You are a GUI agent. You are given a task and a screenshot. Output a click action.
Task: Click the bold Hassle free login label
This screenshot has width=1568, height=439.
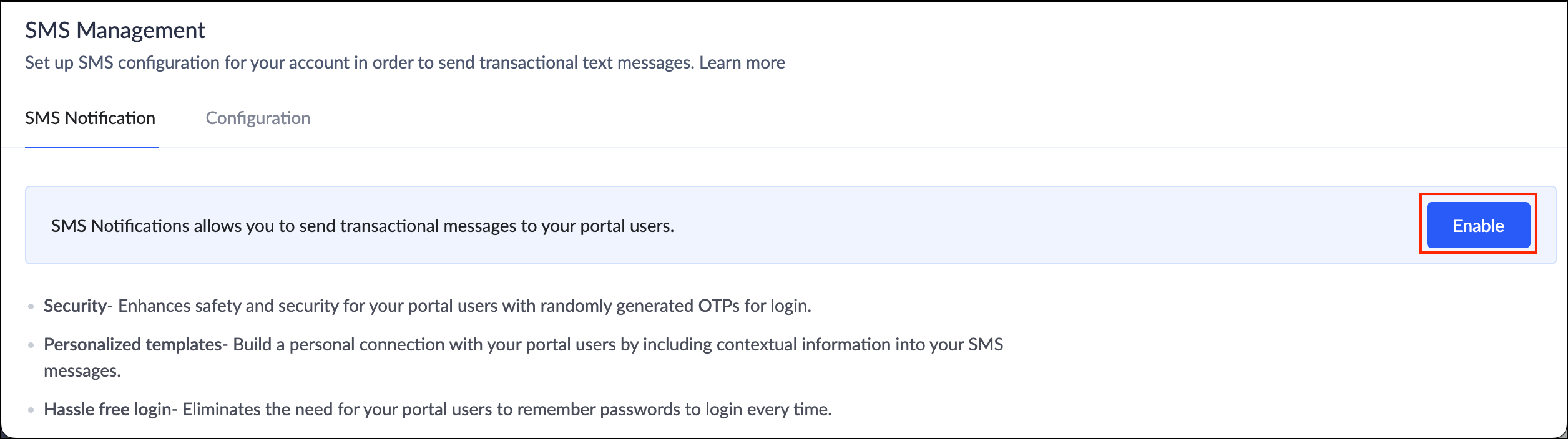point(107,409)
